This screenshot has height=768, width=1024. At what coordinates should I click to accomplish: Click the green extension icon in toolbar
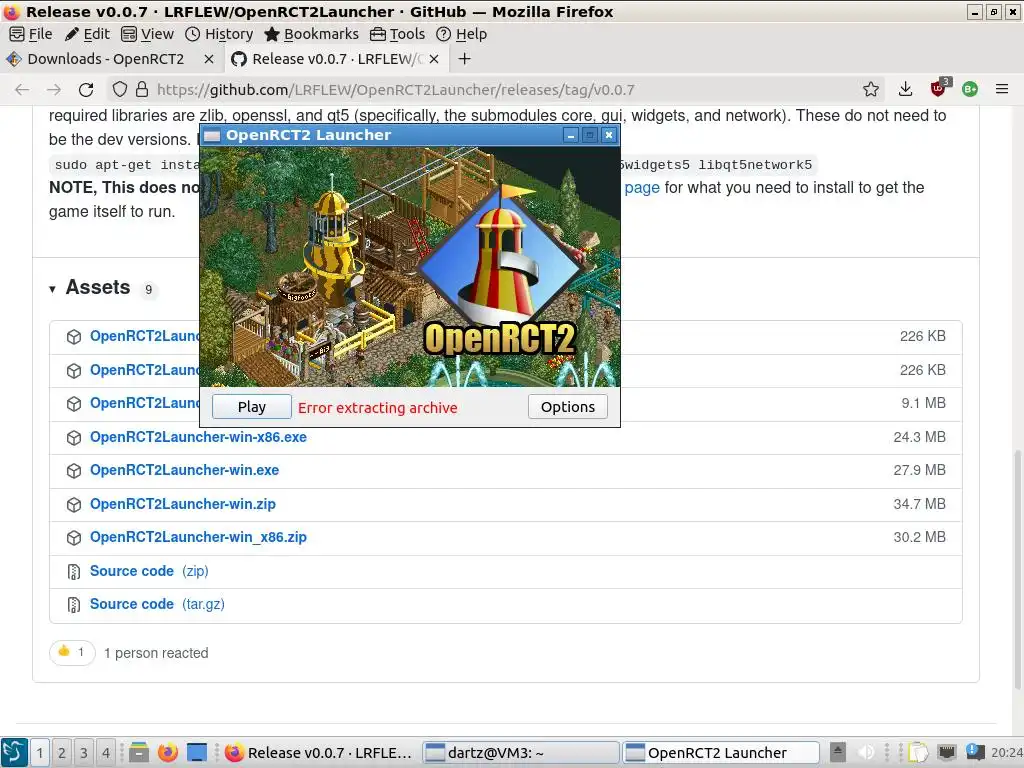pos(970,89)
